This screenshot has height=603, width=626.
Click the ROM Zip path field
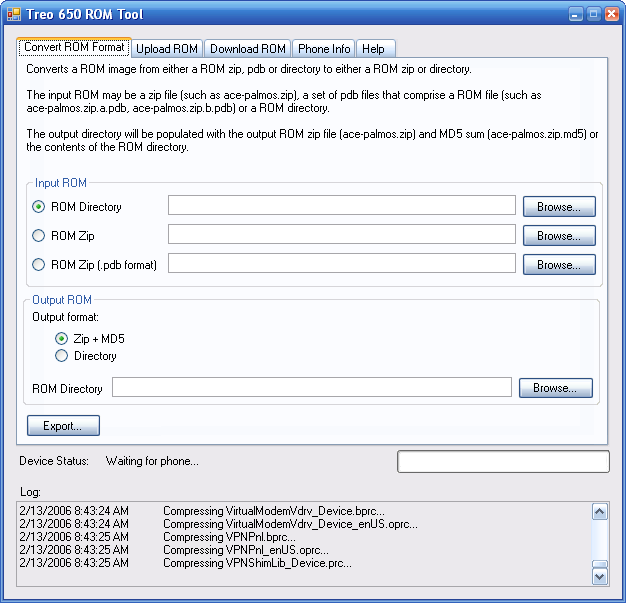[x=342, y=234]
